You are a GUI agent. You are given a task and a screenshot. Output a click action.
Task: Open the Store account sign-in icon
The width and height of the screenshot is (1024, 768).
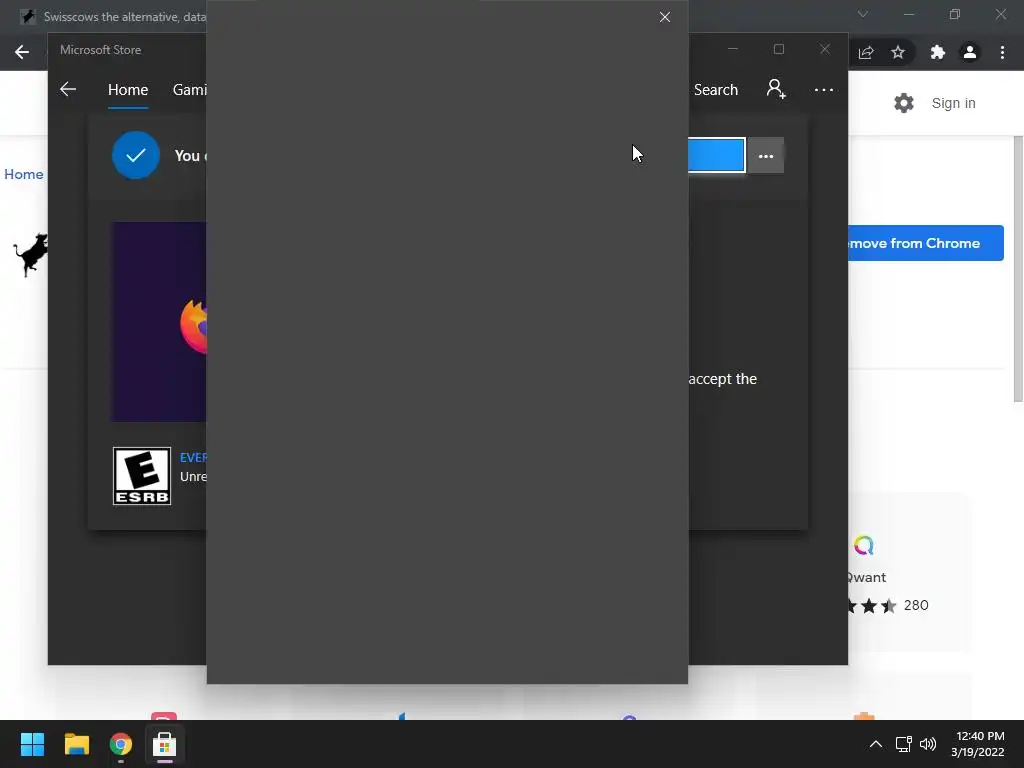click(x=776, y=89)
